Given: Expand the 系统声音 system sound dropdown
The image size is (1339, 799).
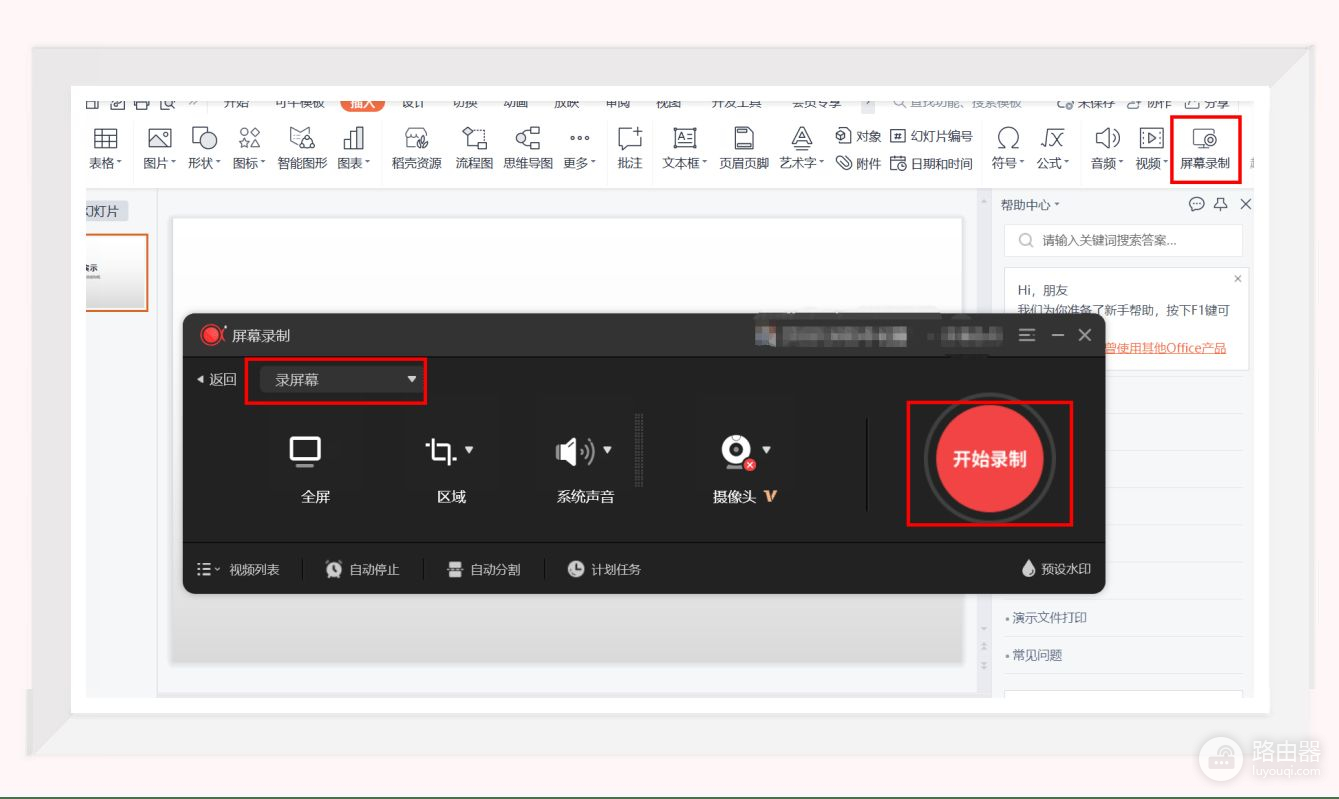Looking at the screenshot, I should pos(606,451).
